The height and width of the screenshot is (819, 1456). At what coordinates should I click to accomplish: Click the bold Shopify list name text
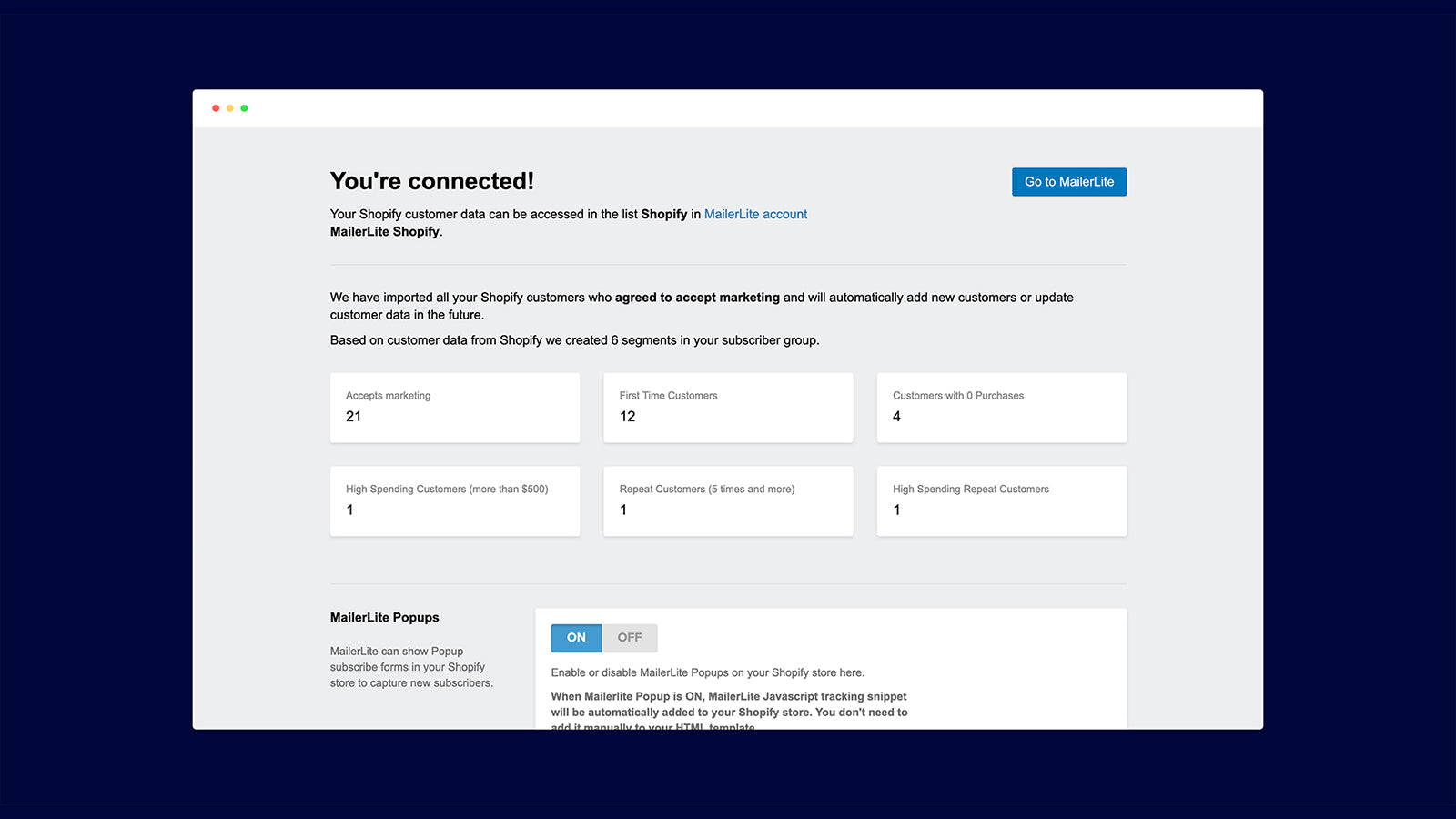[x=663, y=214]
